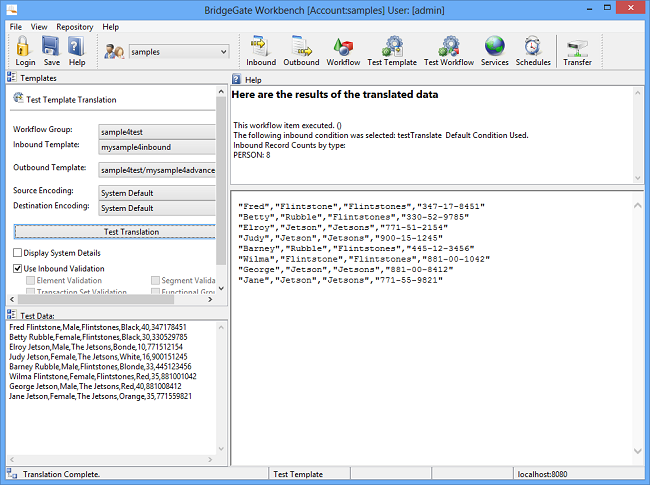Click the account users icon beside samples
This screenshot has width=650, height=485.
tap(114, 52)
